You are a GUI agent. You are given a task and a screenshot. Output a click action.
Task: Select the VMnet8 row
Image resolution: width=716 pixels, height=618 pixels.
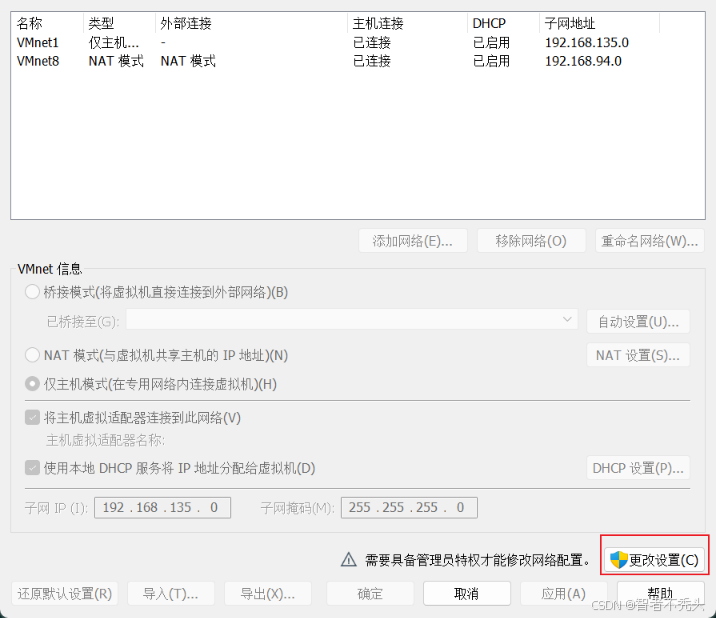358,61
